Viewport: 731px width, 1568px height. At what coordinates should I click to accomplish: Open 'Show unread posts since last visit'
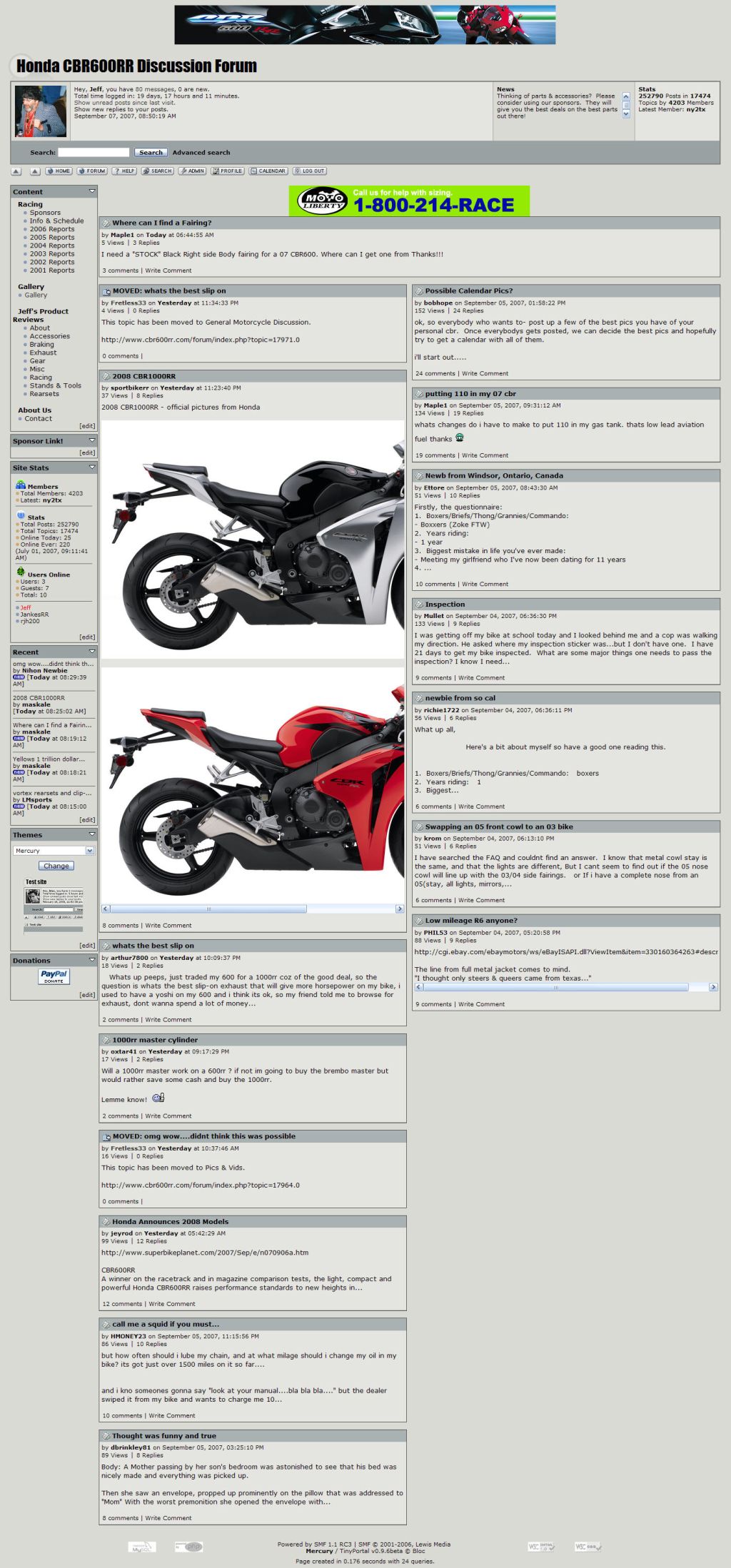[124, 103]
